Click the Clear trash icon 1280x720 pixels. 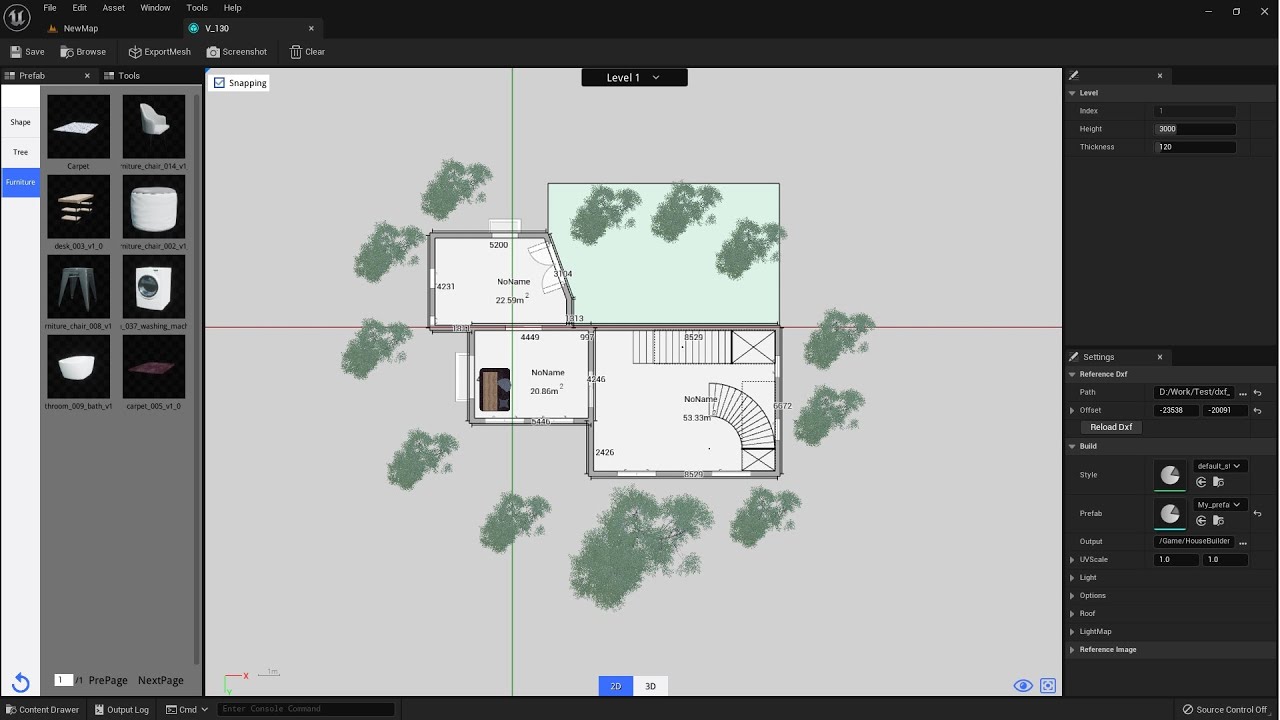307,52
